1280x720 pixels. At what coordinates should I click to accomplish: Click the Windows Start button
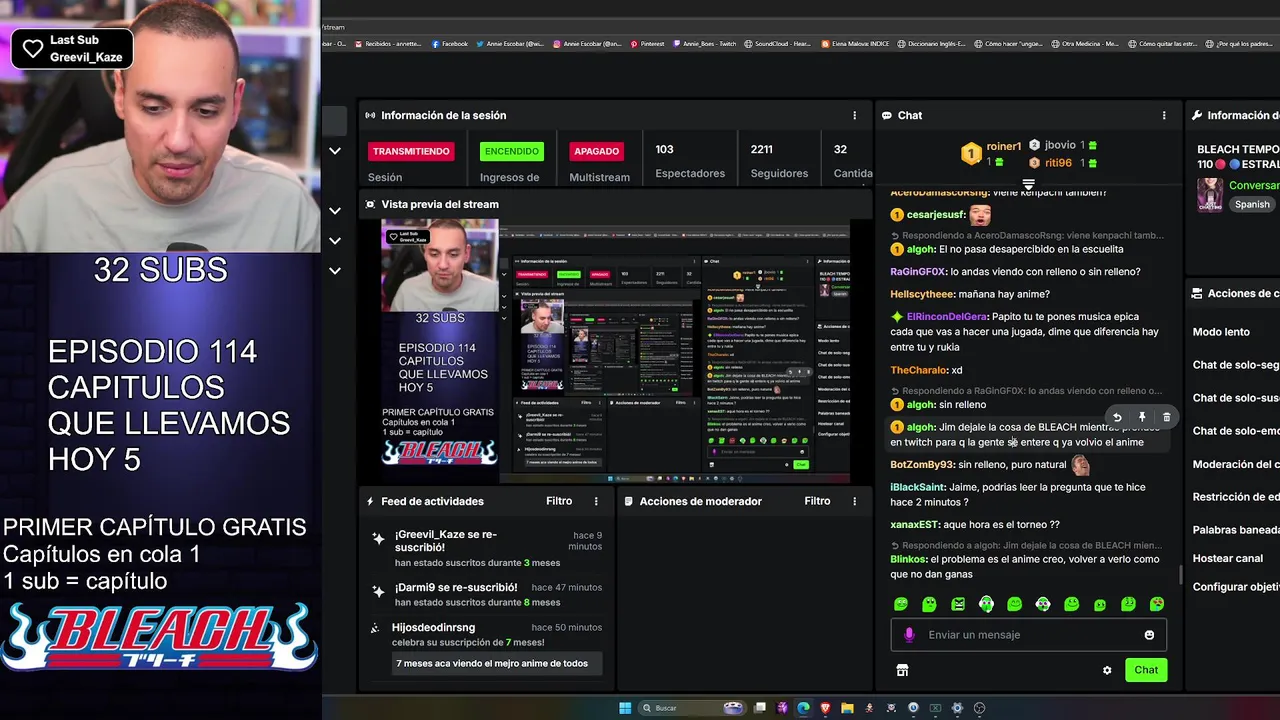625,708
